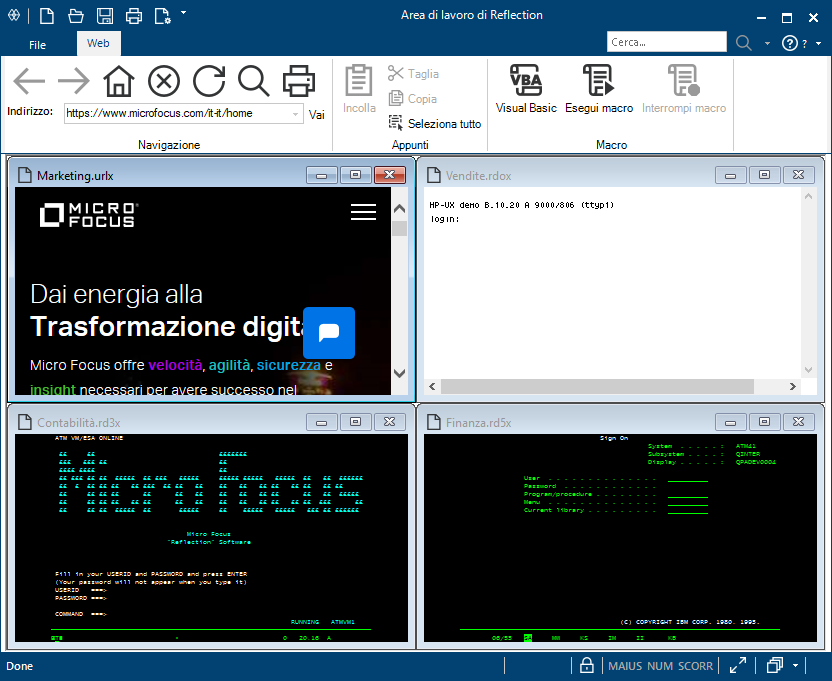This screenshot has height=681, width=832.
Task: Click the blue chat bubble button
Action: coord(329,333)
